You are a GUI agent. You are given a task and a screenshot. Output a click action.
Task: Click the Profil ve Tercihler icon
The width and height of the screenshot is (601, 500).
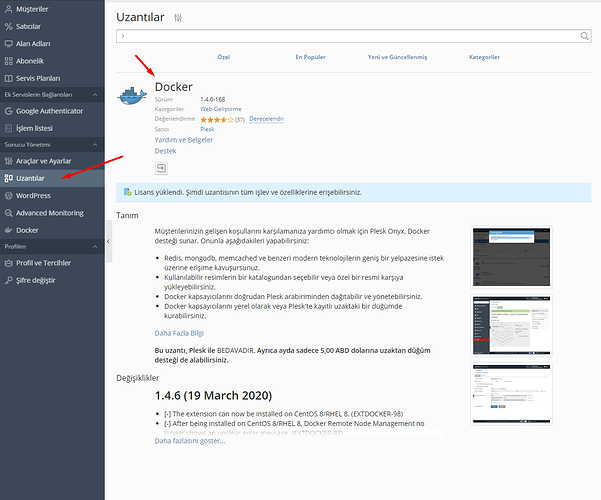(8, 263)
